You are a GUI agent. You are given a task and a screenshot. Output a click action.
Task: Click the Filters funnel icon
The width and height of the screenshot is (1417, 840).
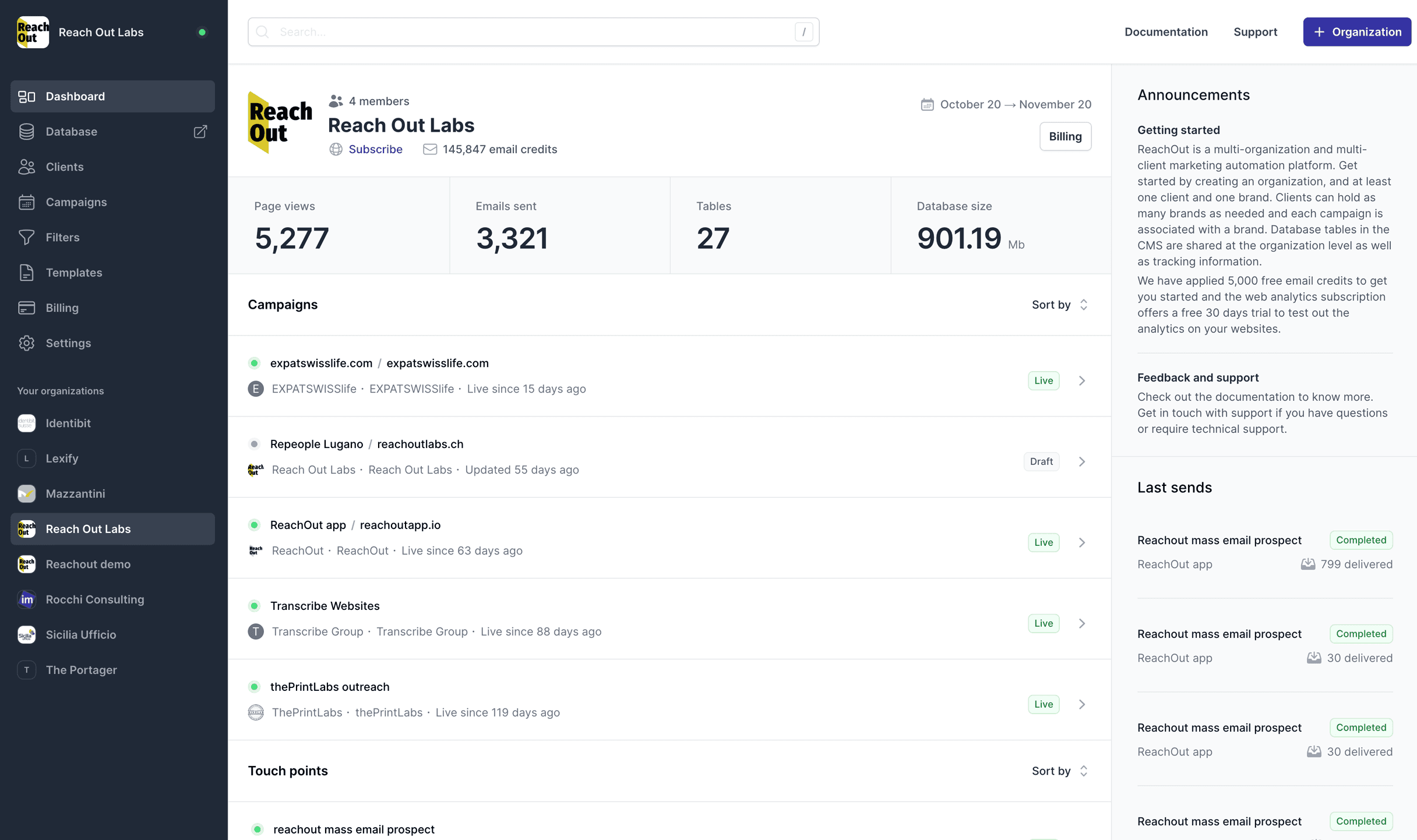coord(27,237)
